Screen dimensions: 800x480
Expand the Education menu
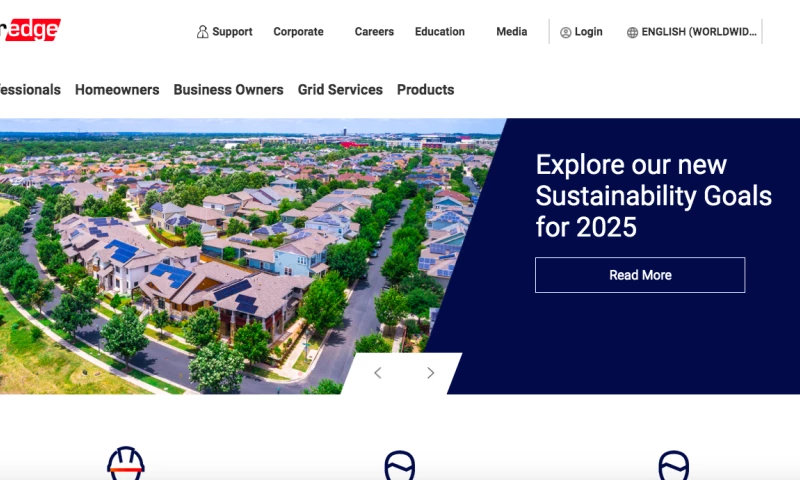(440, 32)
